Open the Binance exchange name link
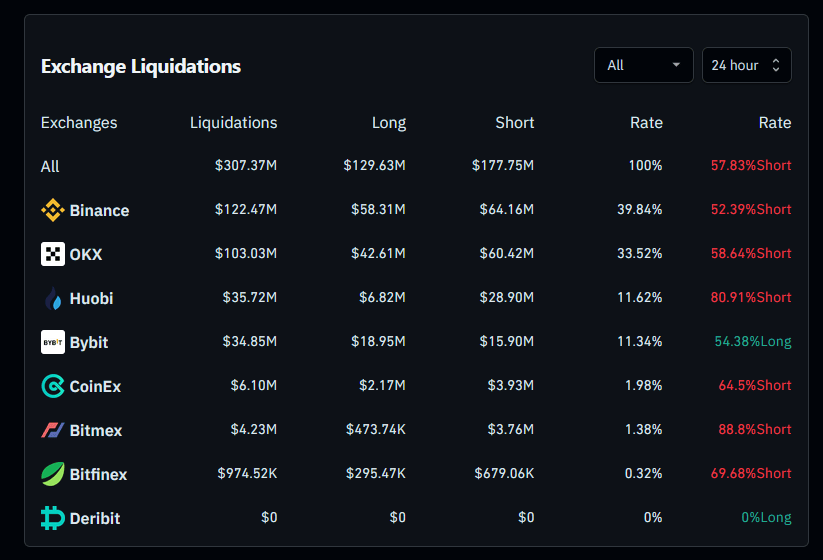Screen dimensions: 823x560 pos(99,211)
